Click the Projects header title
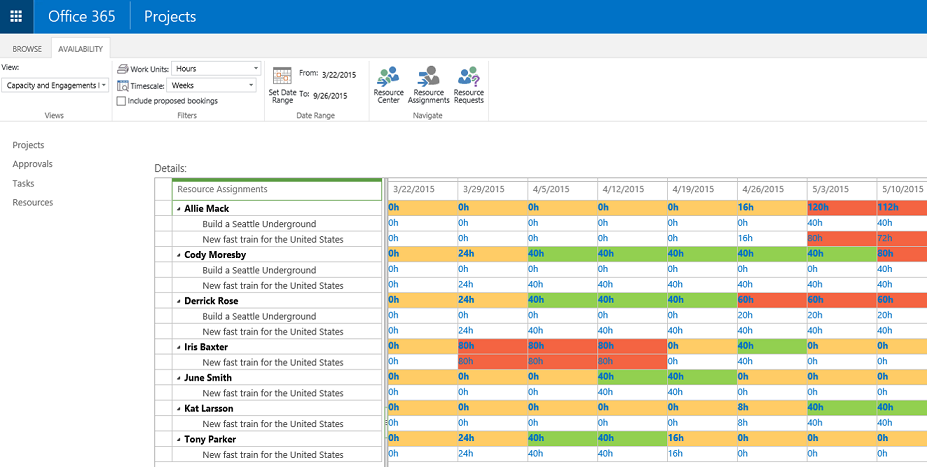Viewport: 927px width, 467px height. (x=170, y=17)
